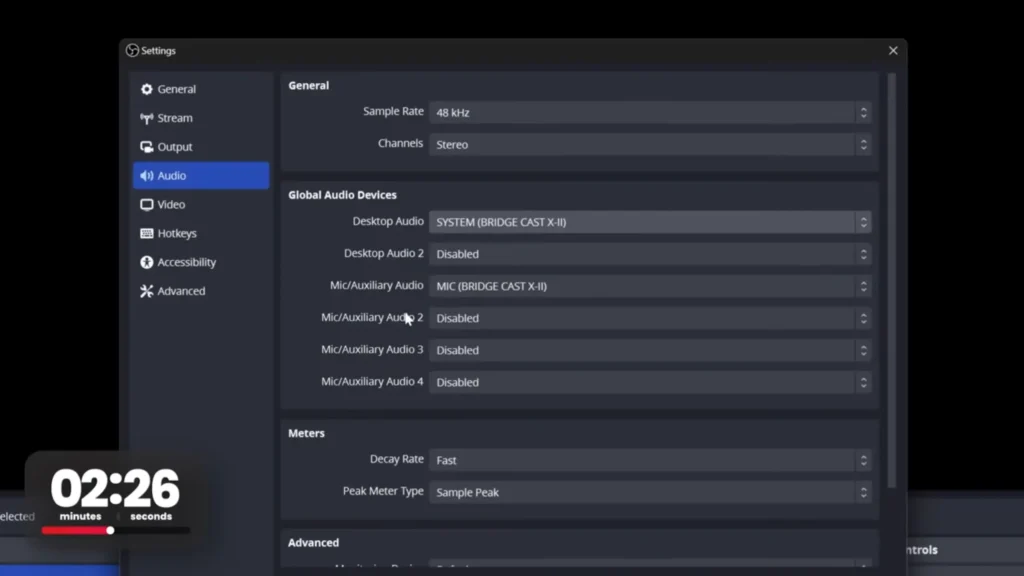Click the Stream antenna icon
Image resolution: width=1024 pixels, height=576 pixels.
click(146, 118)
